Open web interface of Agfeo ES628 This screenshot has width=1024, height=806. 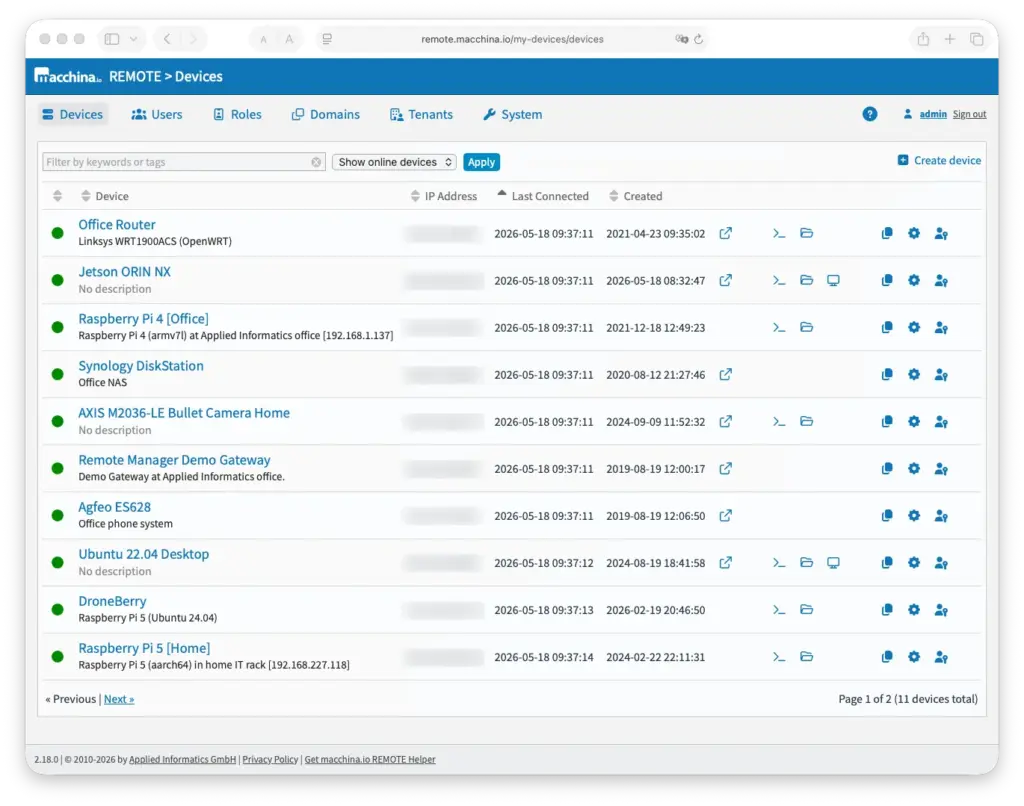(726, 515)
